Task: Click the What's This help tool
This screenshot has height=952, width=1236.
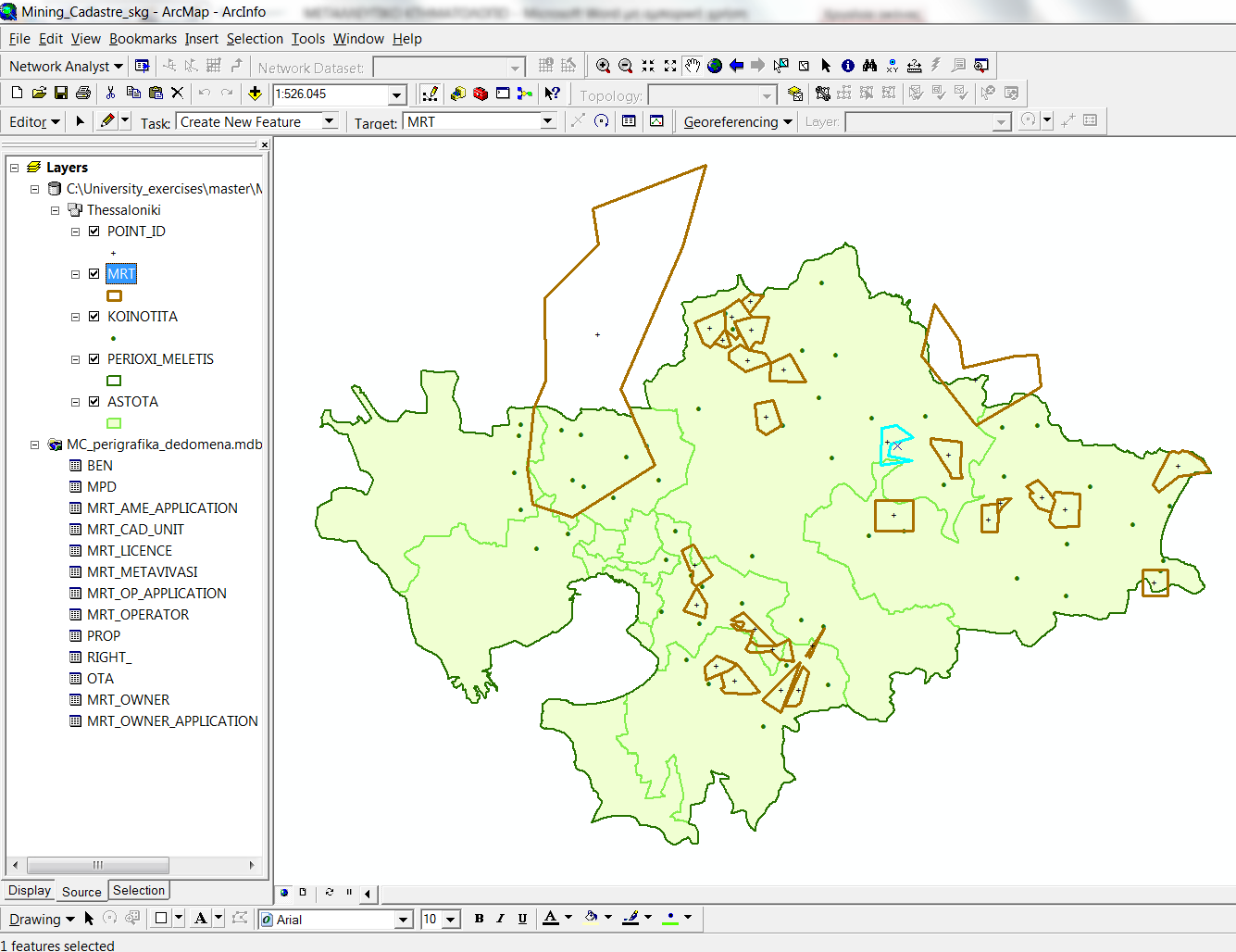Action: (x=553, y=94)
